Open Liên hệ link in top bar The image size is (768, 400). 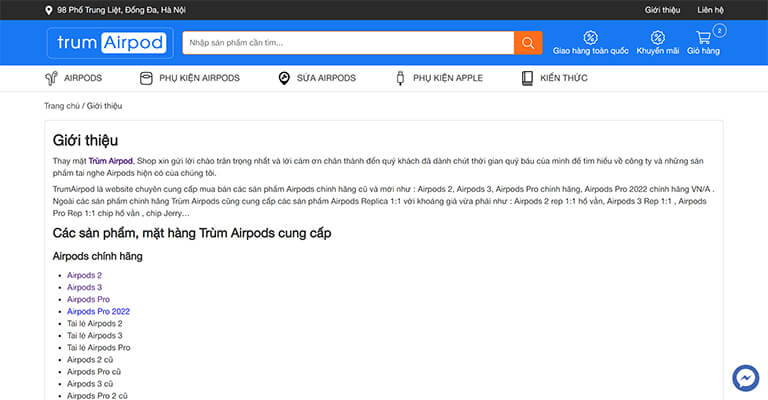pyautogui.click(x=710, y=10)
